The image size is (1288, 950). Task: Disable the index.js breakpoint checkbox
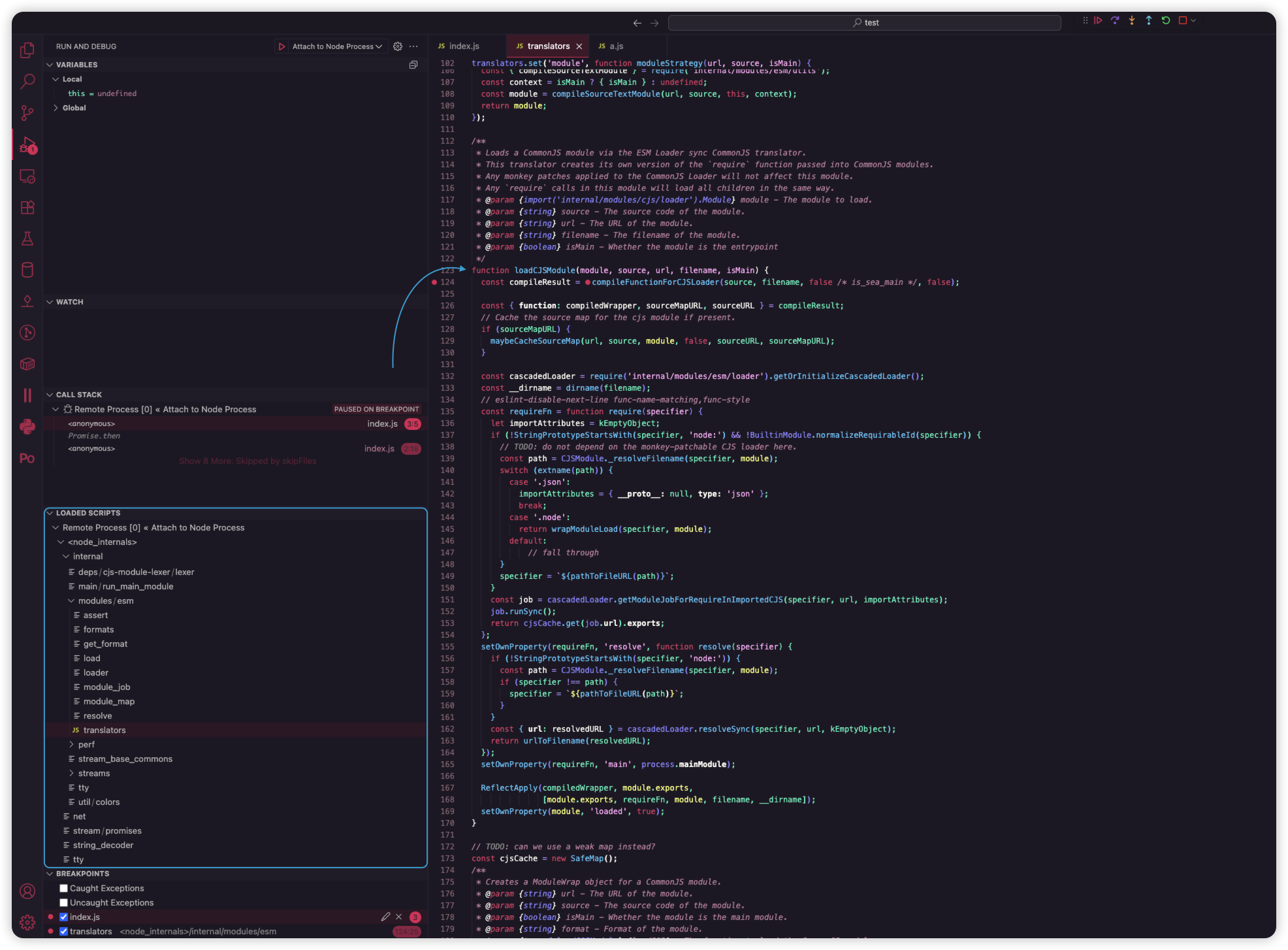coord(64,917)
